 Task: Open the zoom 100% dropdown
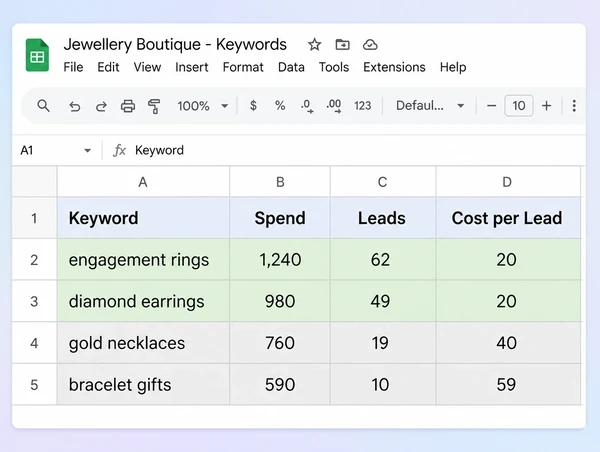202,106
